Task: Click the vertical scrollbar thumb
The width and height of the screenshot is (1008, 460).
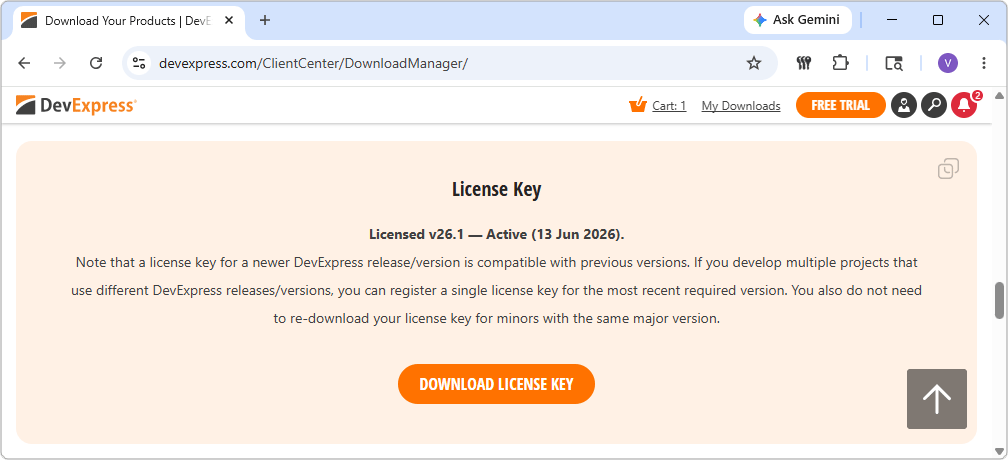Action: click(x=999, y=300)
